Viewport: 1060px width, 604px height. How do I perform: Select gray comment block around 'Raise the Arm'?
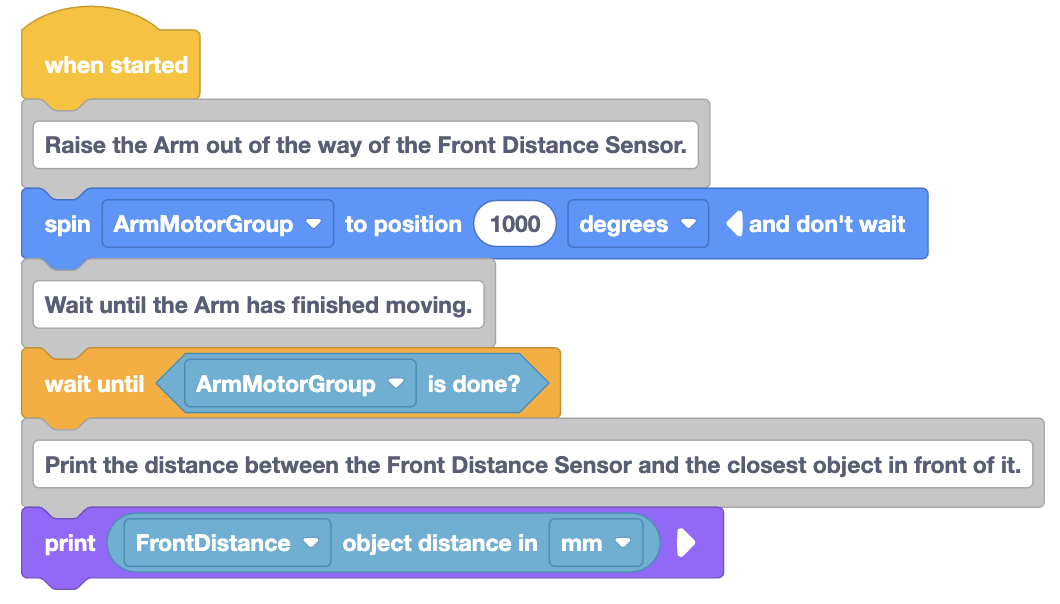point(366,143)
